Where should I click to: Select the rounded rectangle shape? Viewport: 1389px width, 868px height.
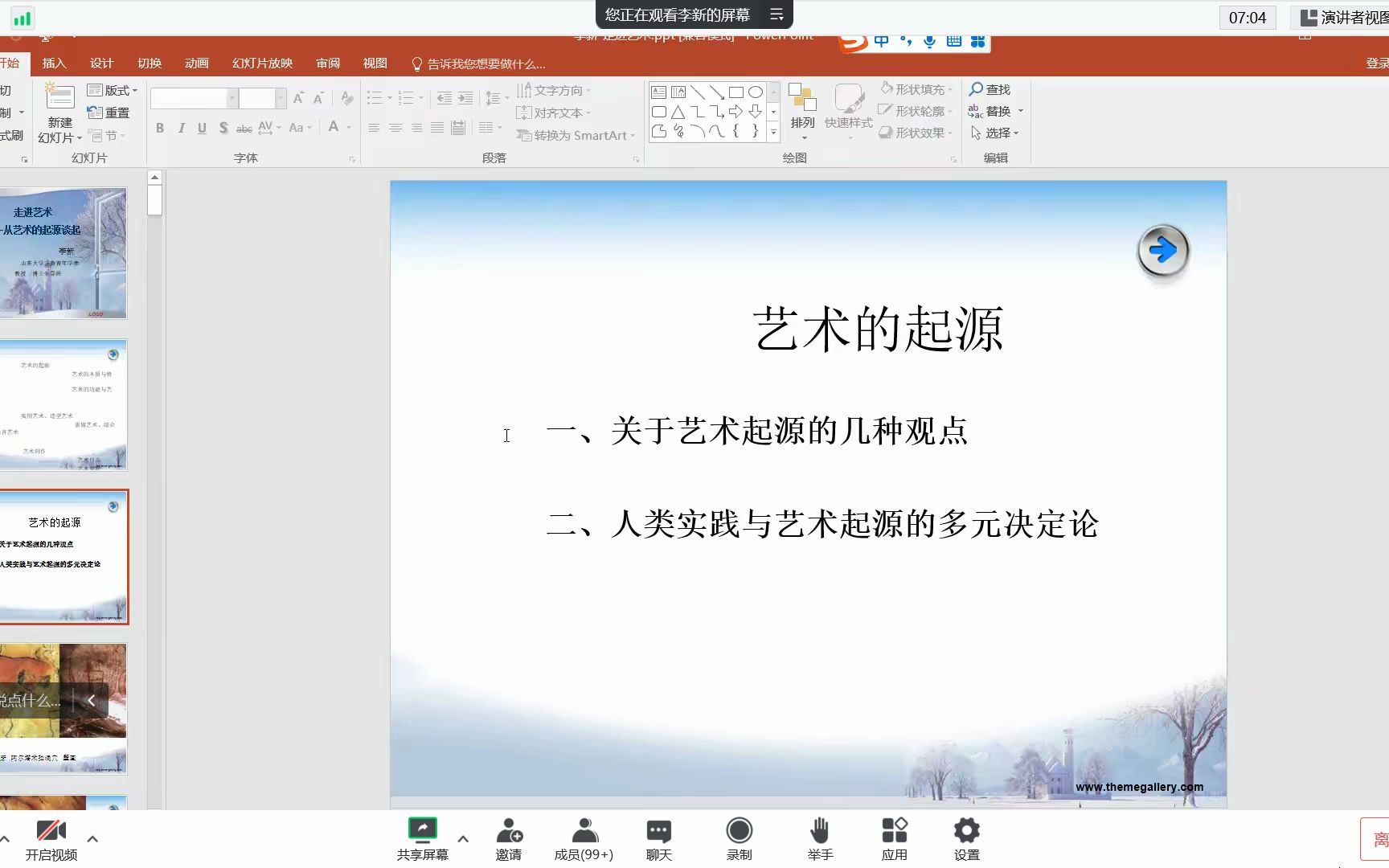coord(659,112)
